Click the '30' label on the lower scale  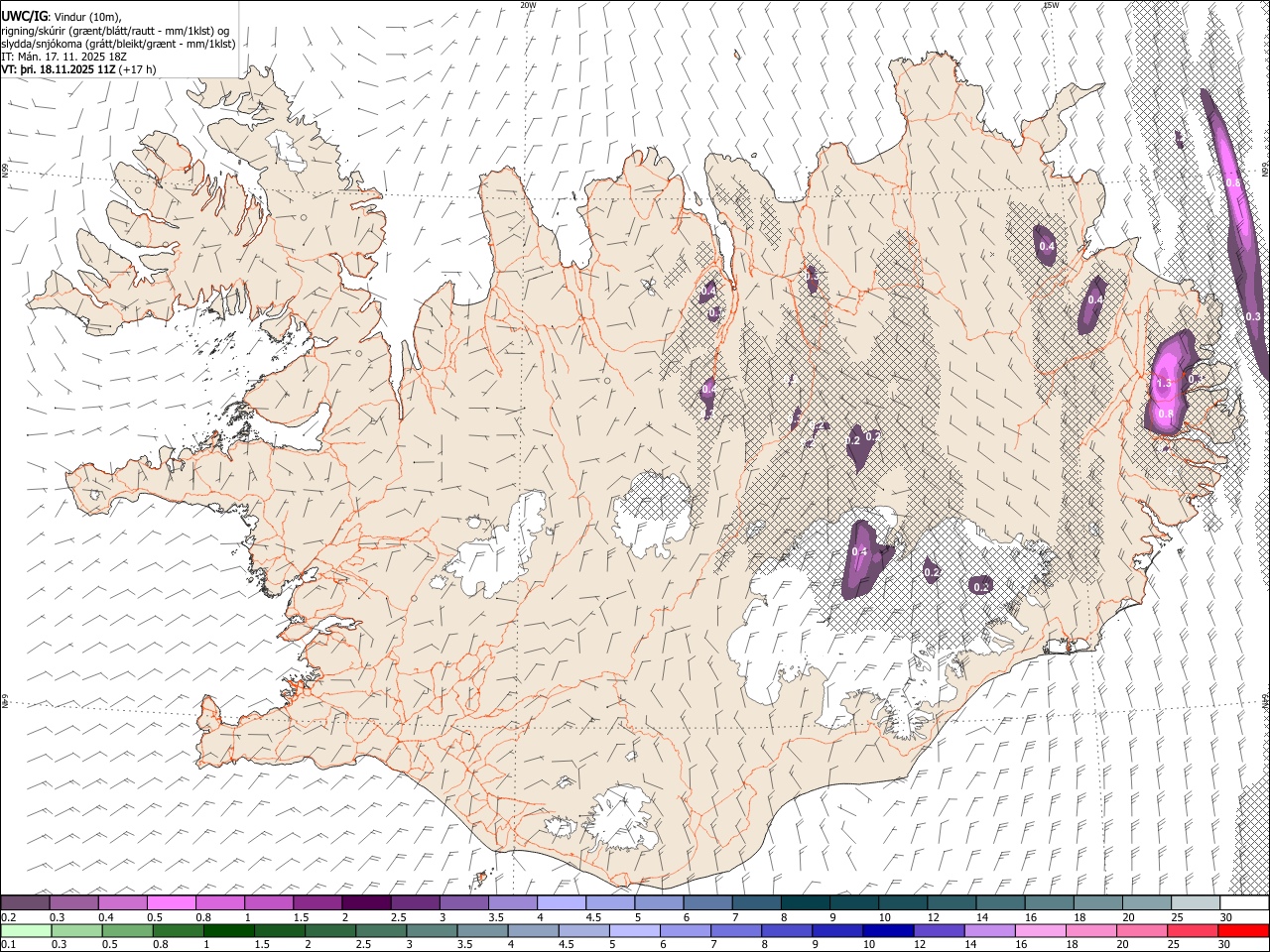tap(1223, 944)
